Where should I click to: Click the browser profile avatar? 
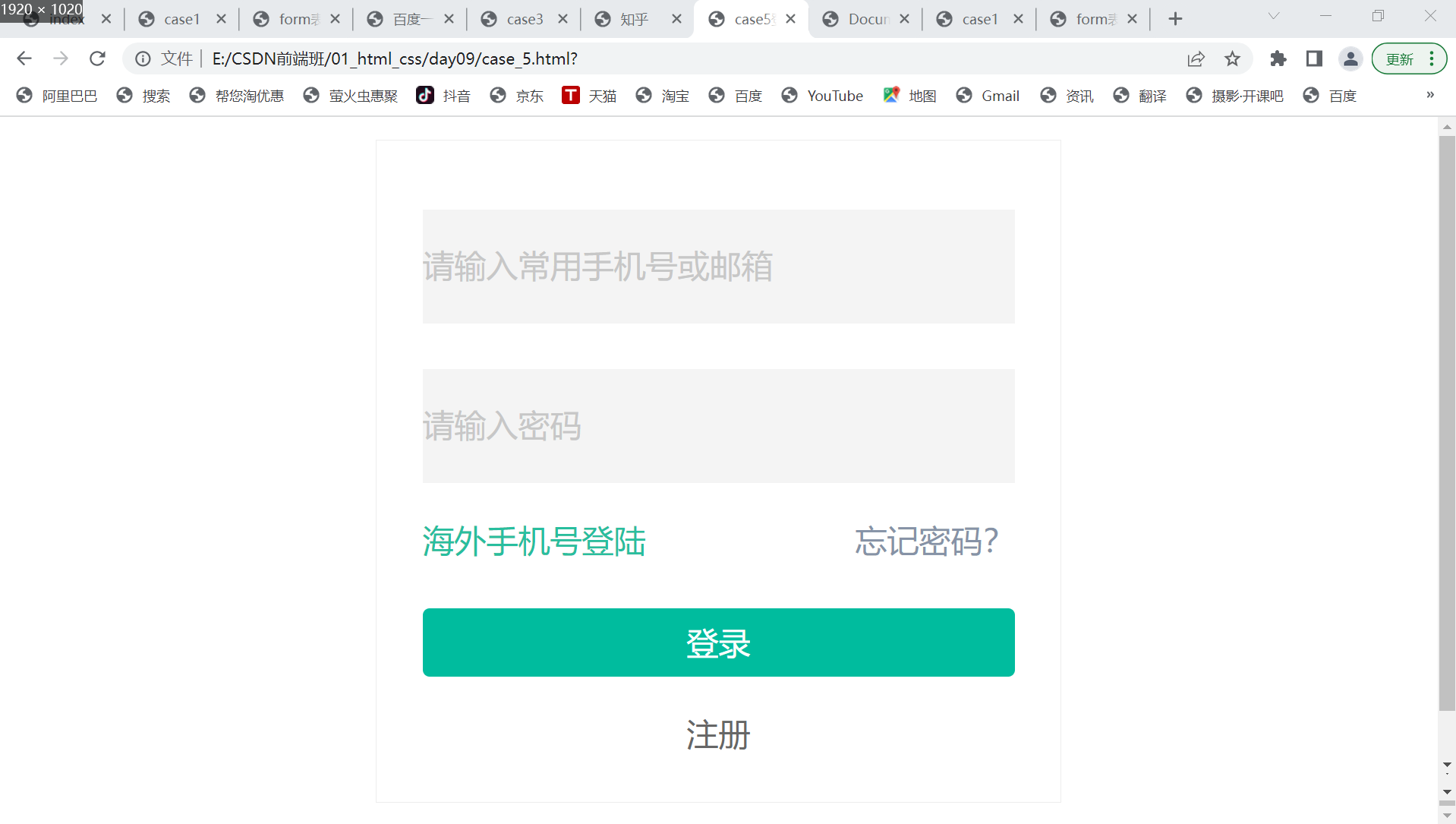[1350, 58]
